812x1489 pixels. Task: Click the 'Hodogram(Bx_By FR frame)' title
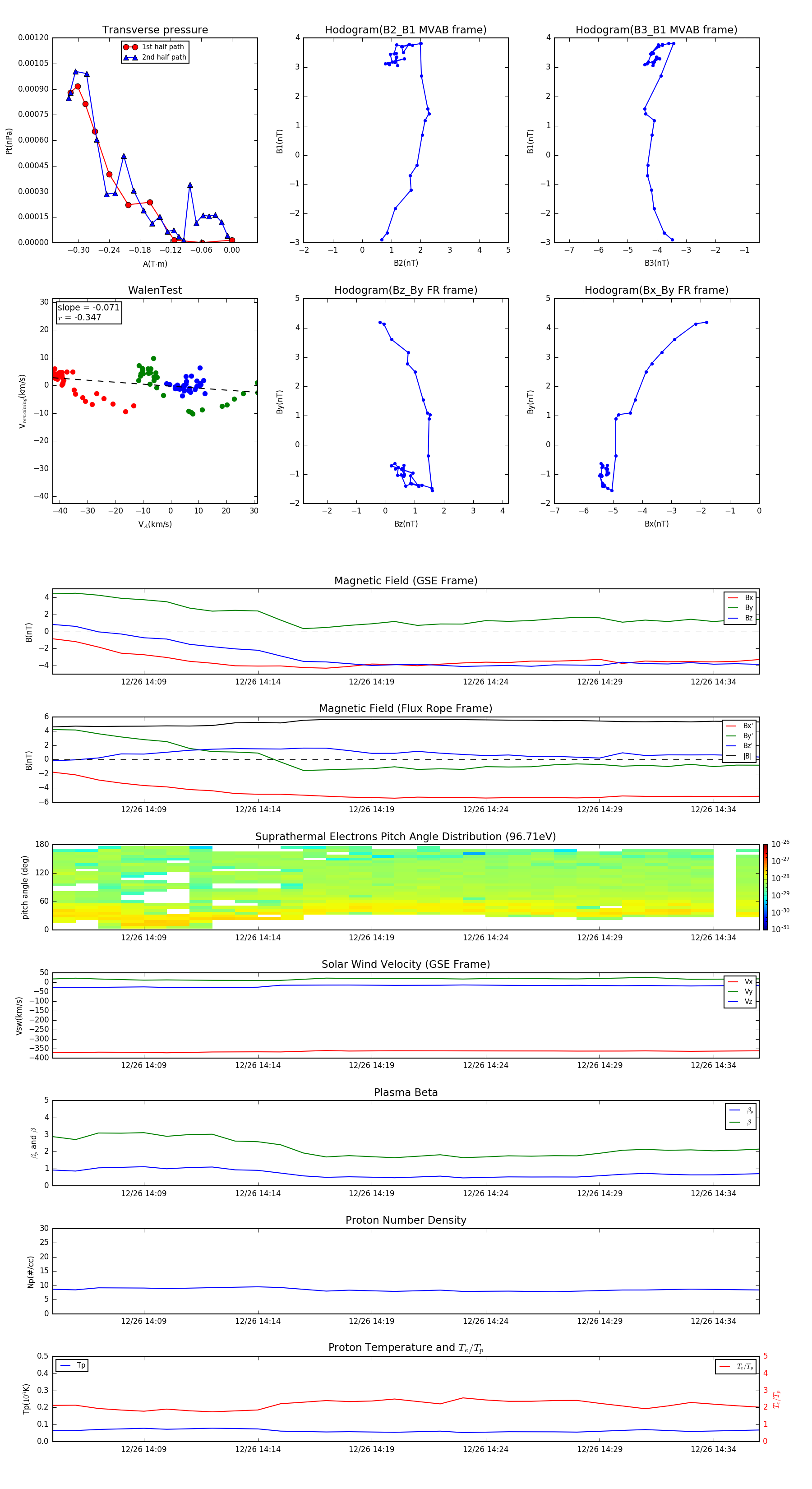coord(656,290)
